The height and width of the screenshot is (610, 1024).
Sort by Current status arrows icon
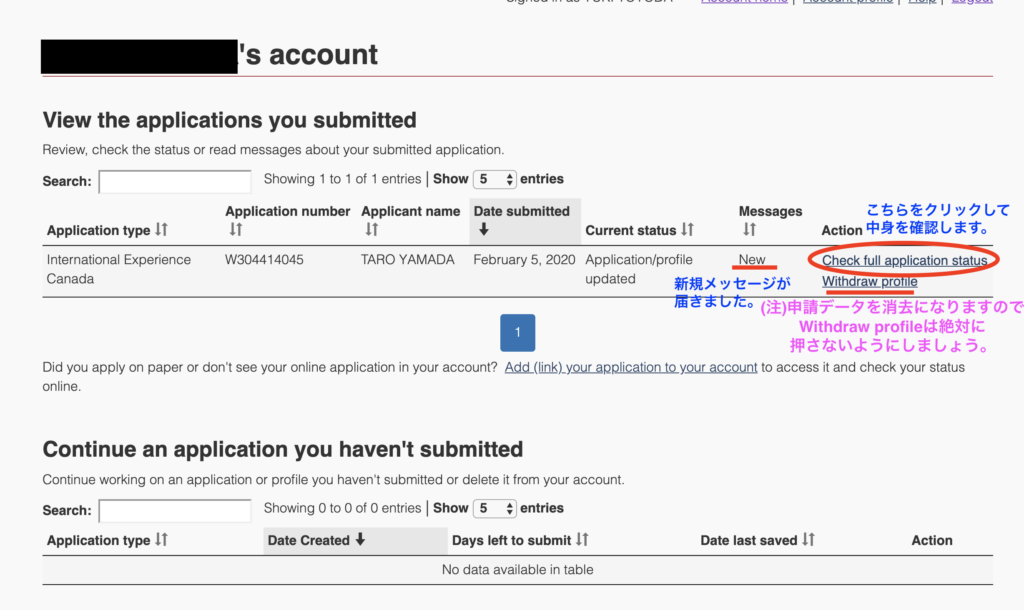tap(687, 230)
